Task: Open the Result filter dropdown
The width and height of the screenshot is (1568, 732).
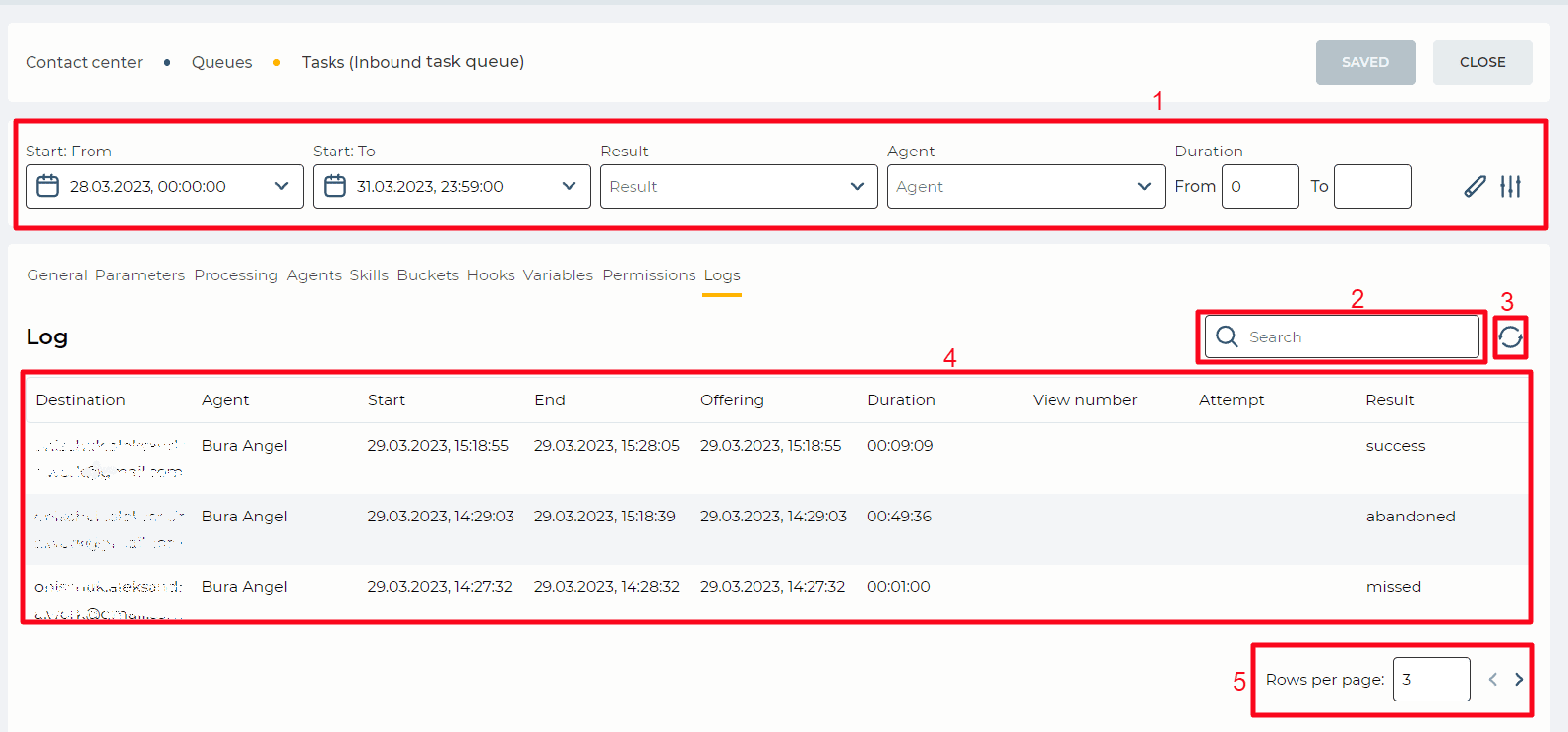Action: (x=739, y=186)
